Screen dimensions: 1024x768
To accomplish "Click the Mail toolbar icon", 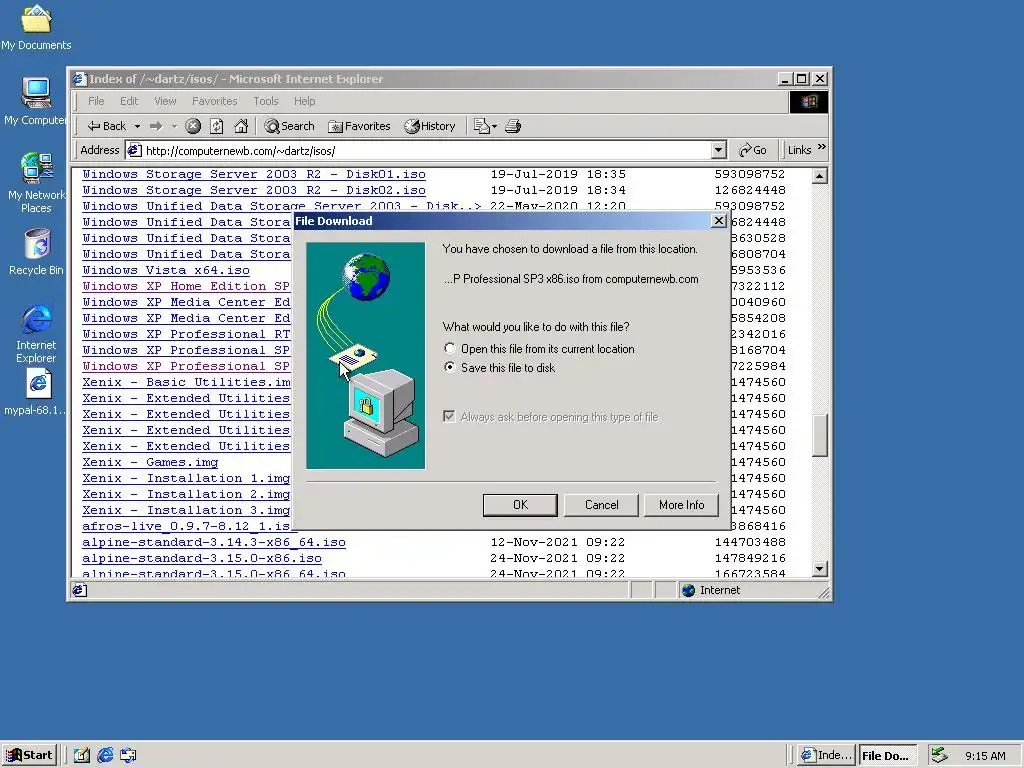I will 481,126.
